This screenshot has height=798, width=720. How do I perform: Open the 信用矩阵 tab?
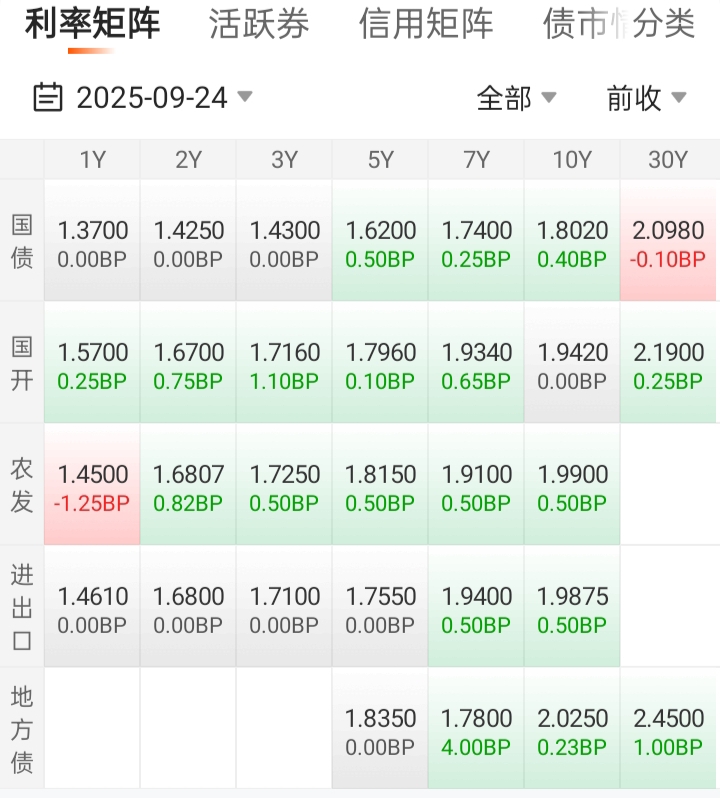(x=426, y=25)
